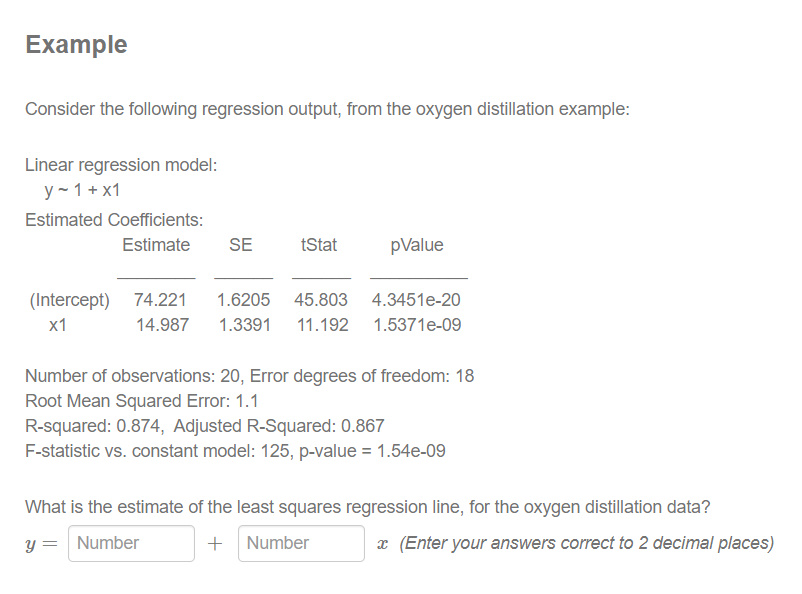
Task: Click the pValue column header
Action: pyautogui.click(x=418, y=244)
